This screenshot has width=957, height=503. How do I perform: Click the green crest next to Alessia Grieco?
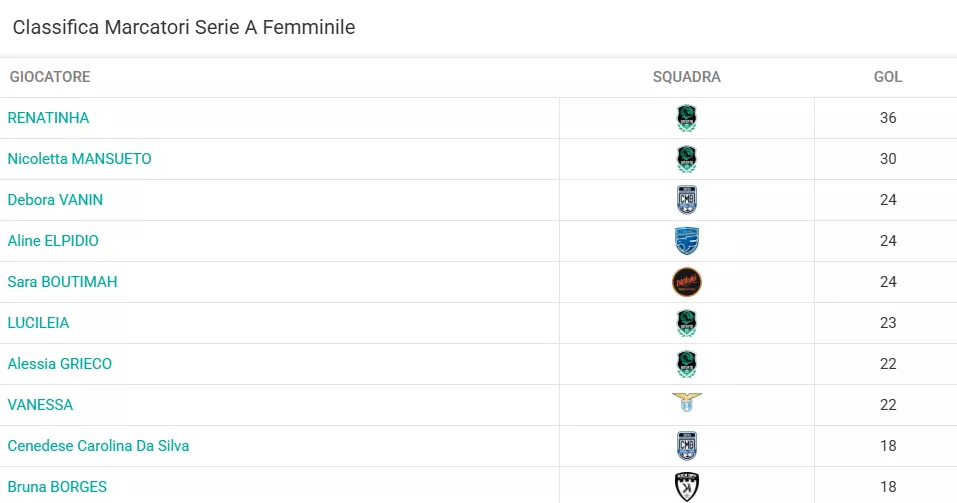click(687, 364)
